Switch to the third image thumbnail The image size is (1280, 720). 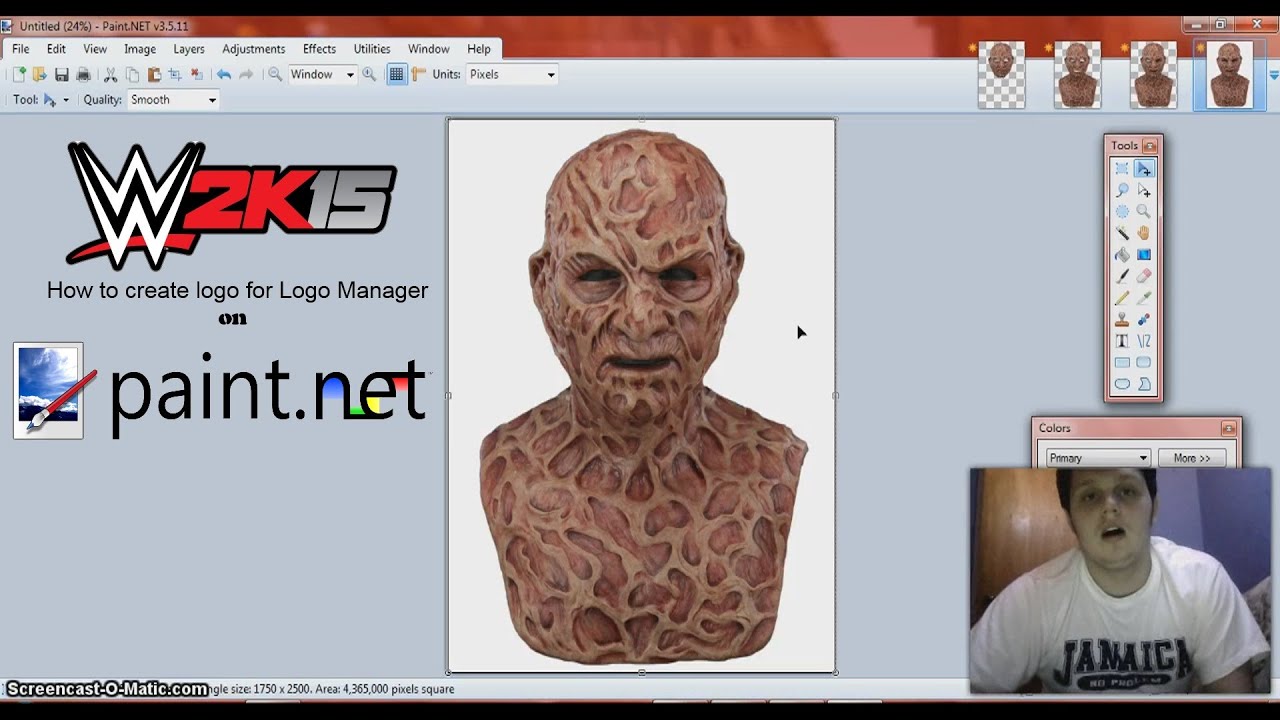[1153, 75]
